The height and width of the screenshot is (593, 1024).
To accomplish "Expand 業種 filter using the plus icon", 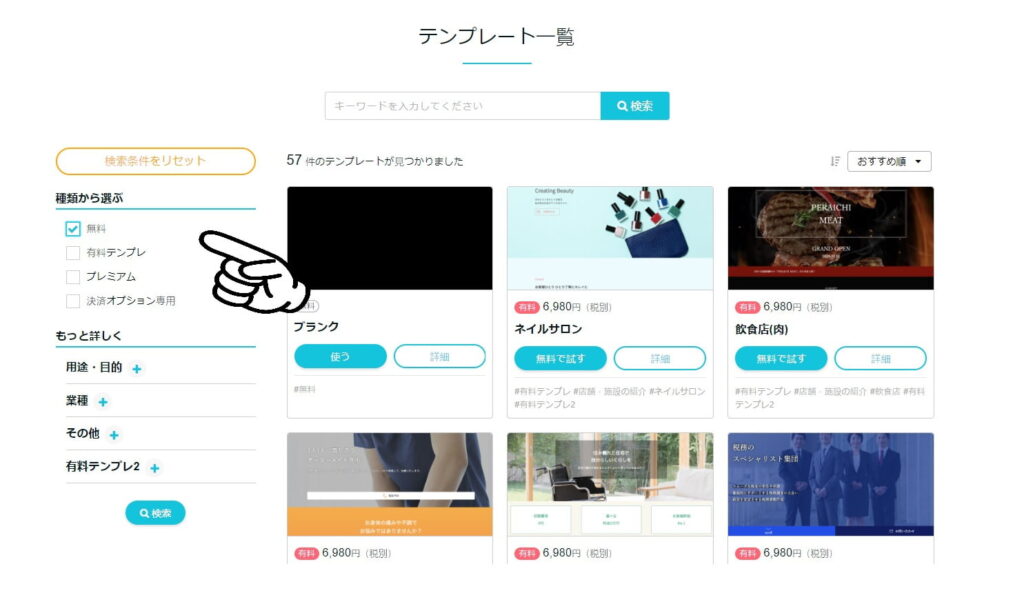I will click(103, 402).
